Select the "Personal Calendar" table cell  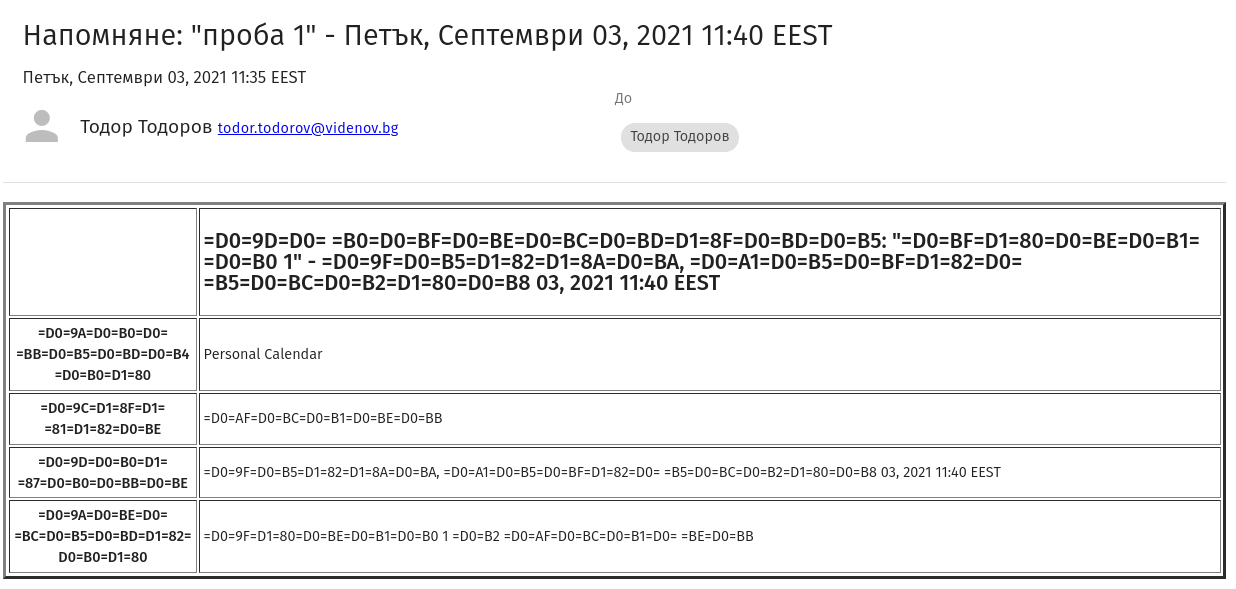tap(263, 354)
